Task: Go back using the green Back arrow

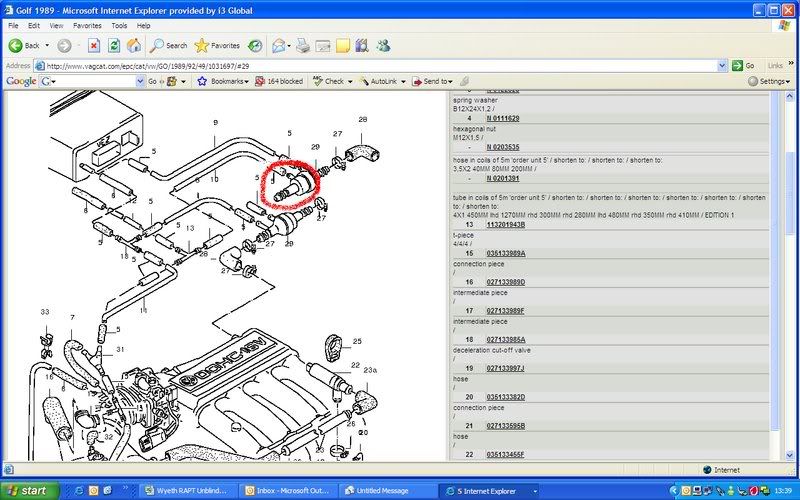Action: point(24,45)
